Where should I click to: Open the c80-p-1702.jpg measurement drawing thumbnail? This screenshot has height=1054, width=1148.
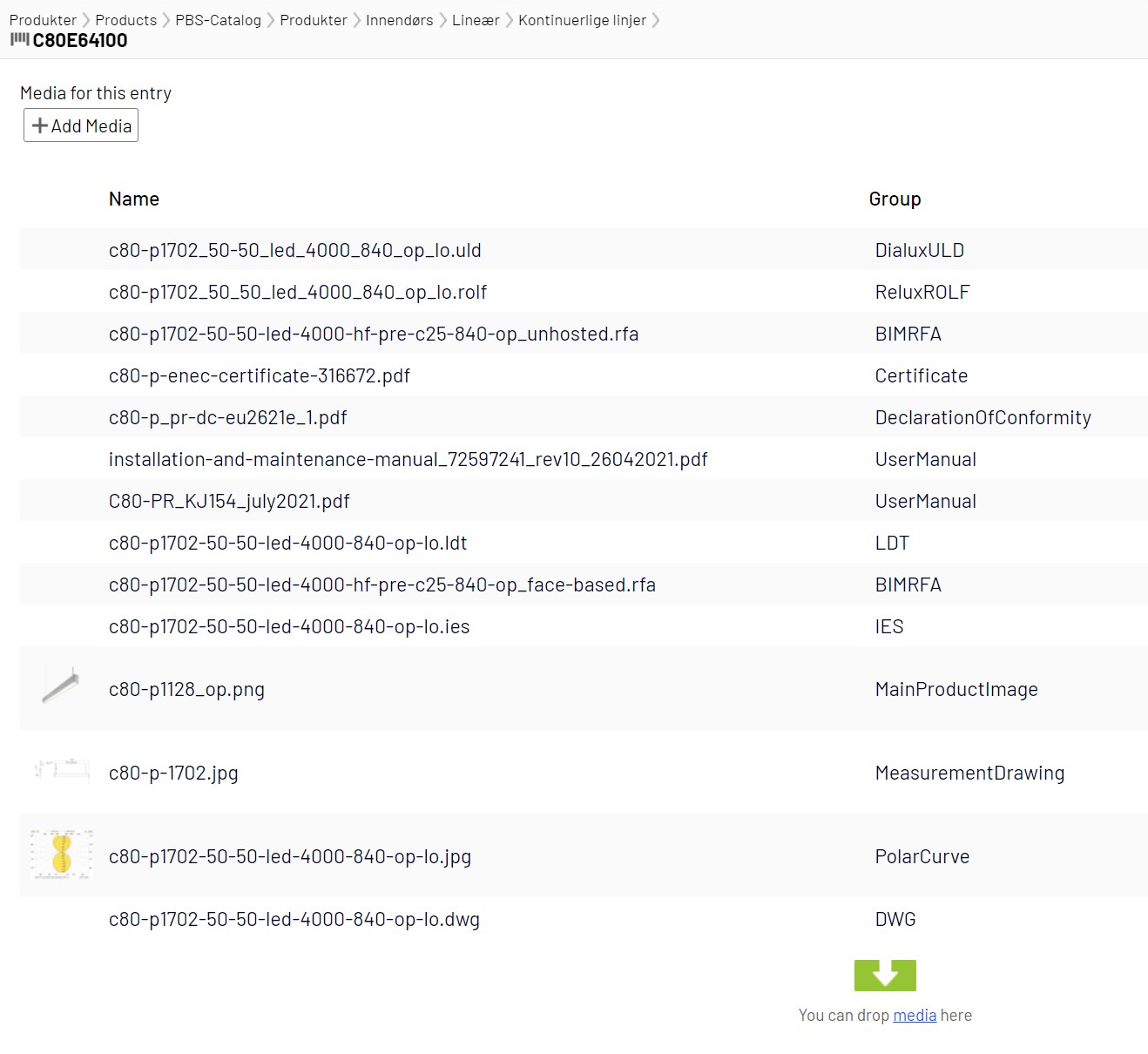[61, 770]
